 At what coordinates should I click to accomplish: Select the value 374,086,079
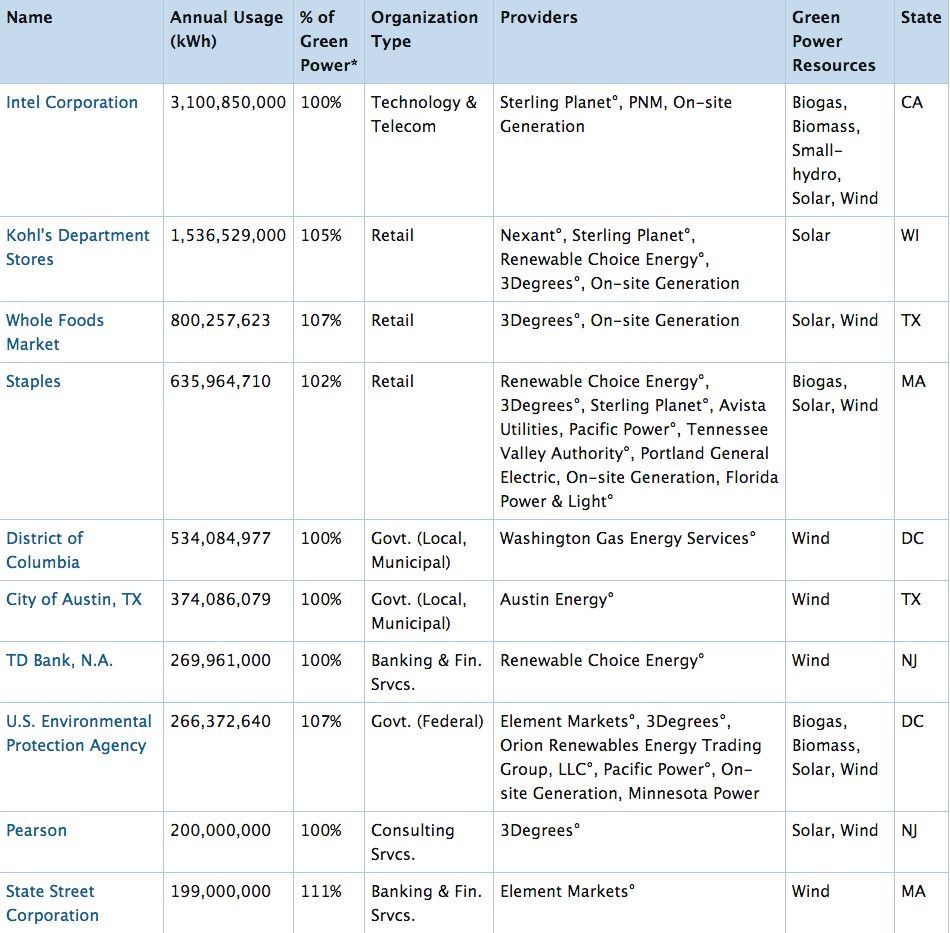[x=221, y=600]
